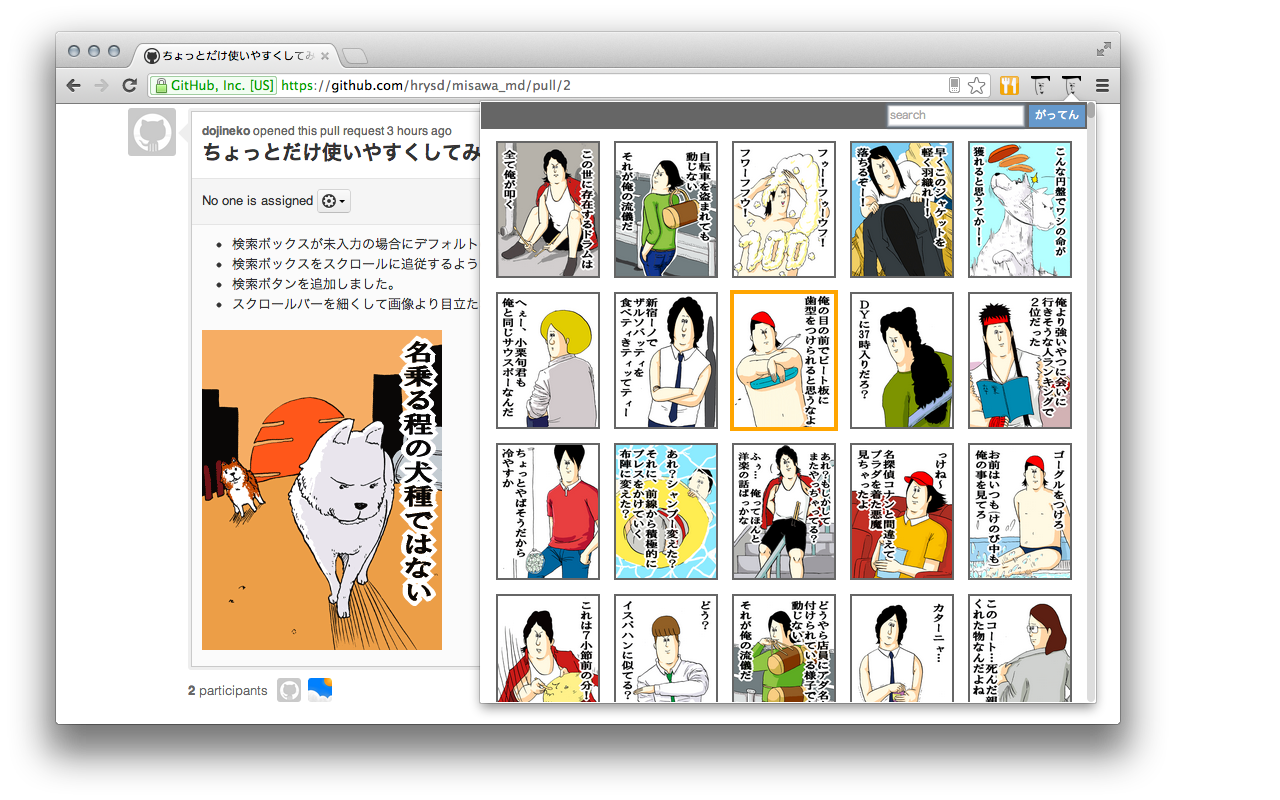Click the 検索ボタンを追加しました bullet text
Image resolution: width=1280 pixels, height=800 pixels.
pyautogui.click(x=315, y=284)
